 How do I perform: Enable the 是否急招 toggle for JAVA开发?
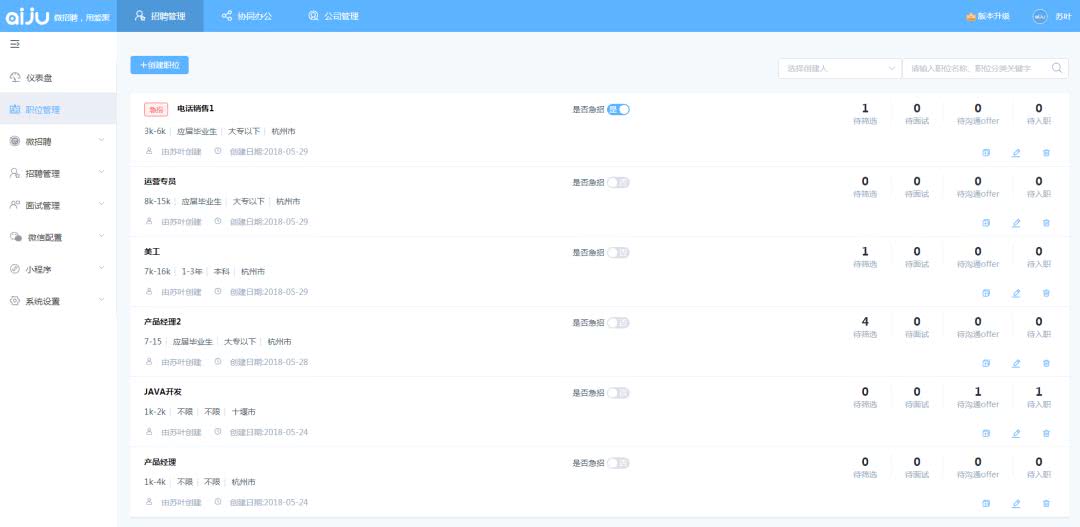(618, 393)
